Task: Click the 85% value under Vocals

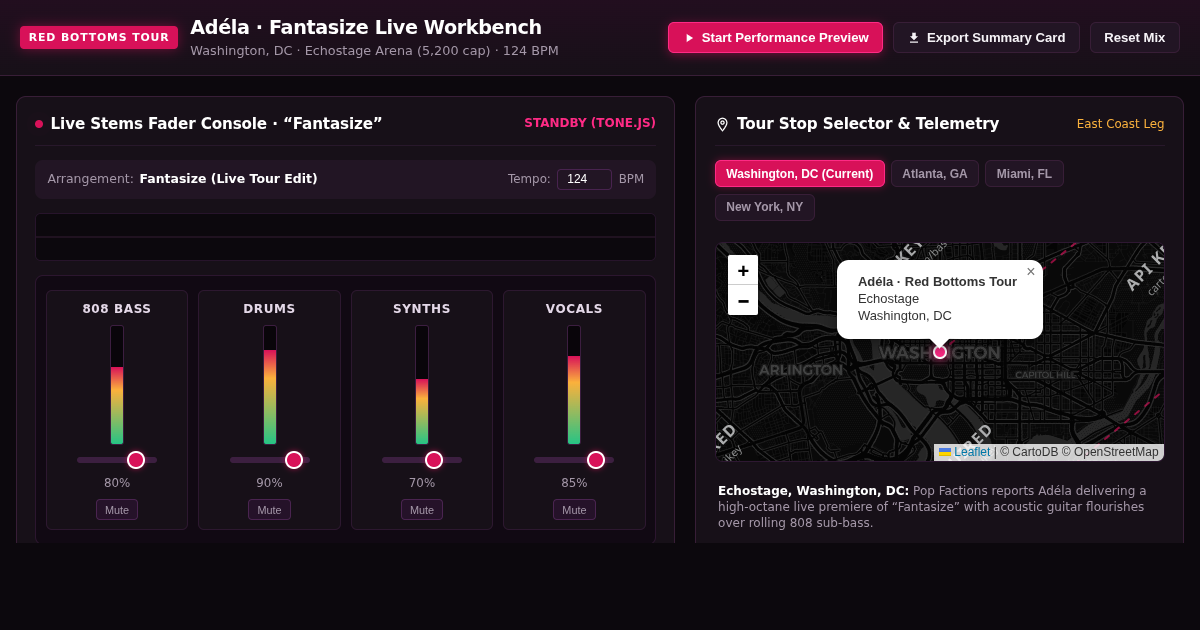Action: (x=574, y=483)
